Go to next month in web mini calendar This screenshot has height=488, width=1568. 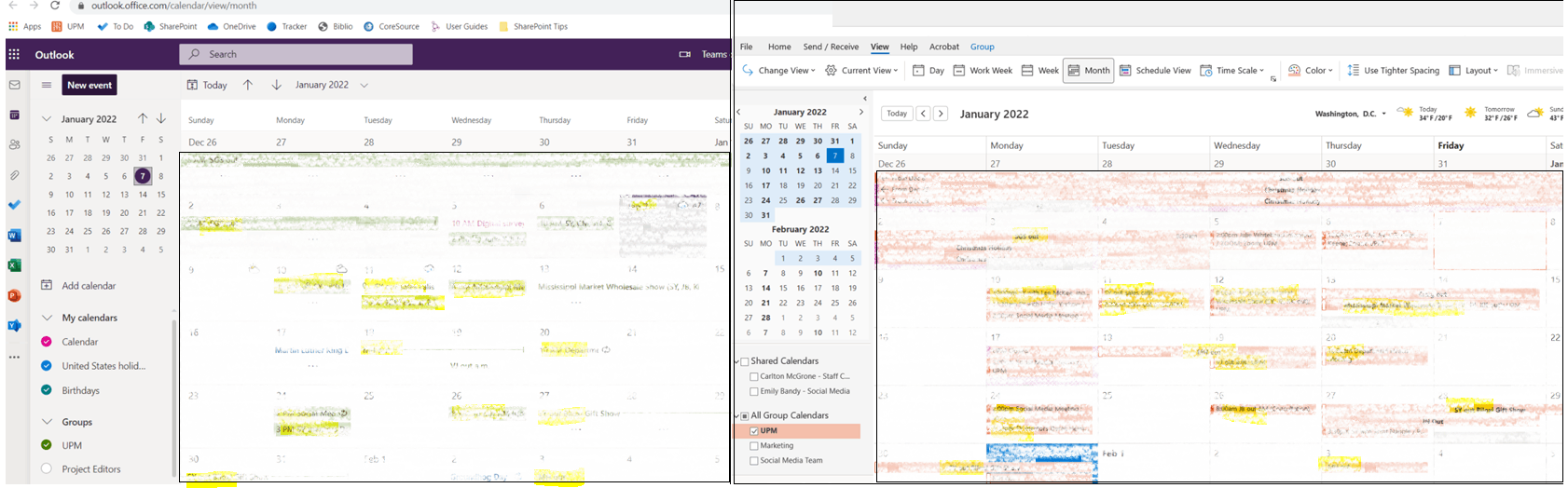pyautogui.click(x=161, y=118)
